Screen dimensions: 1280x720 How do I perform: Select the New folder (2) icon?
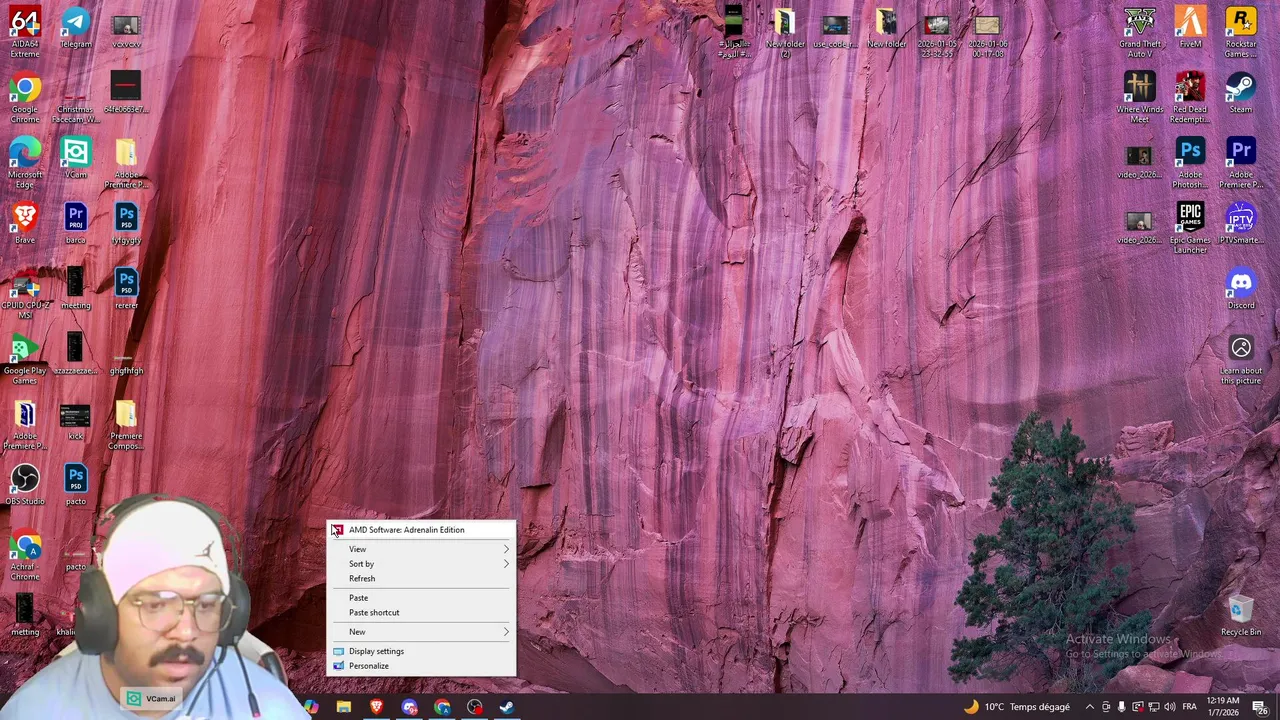pos(785,32)
